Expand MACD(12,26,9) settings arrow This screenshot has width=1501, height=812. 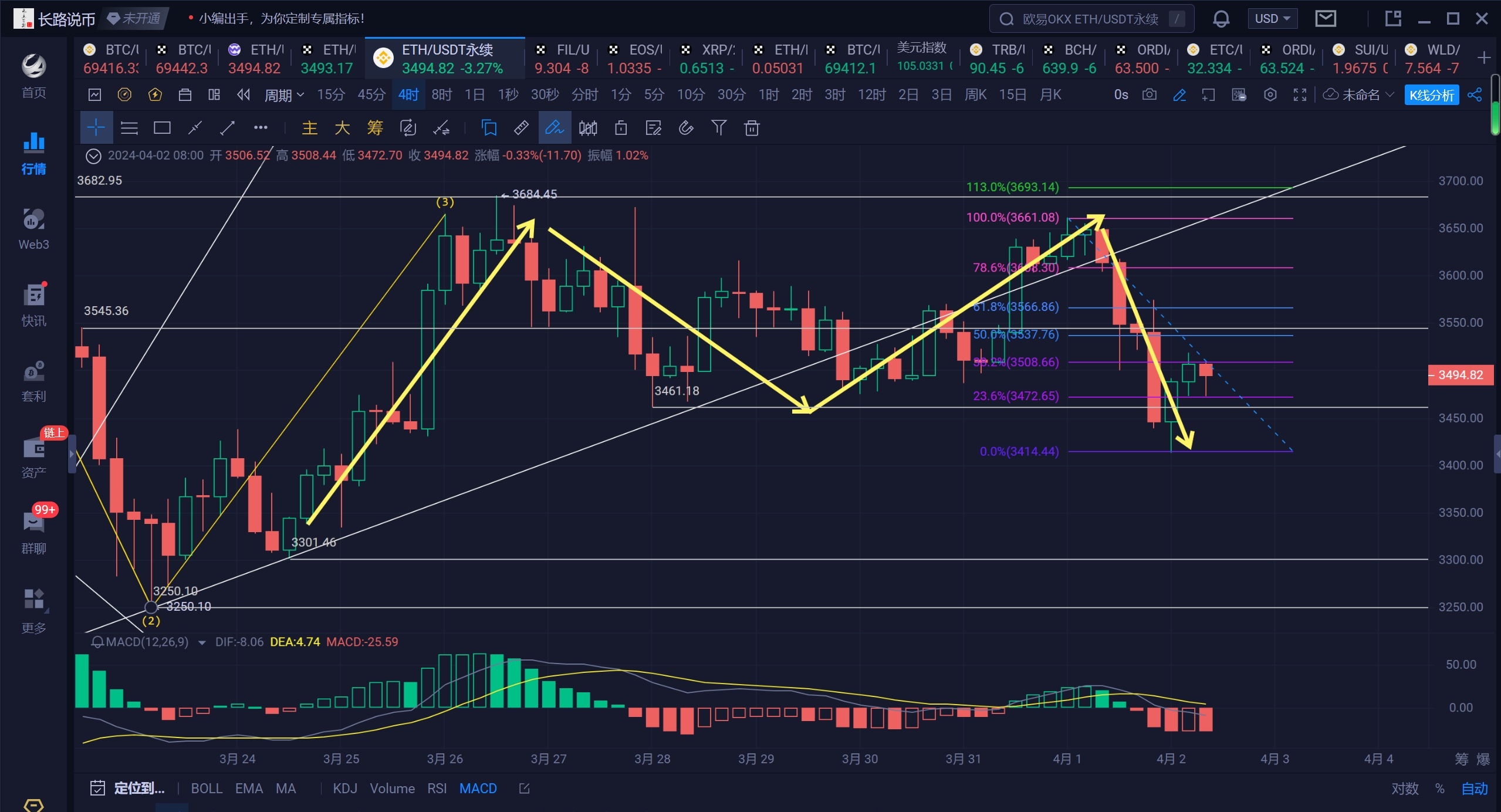202,642
